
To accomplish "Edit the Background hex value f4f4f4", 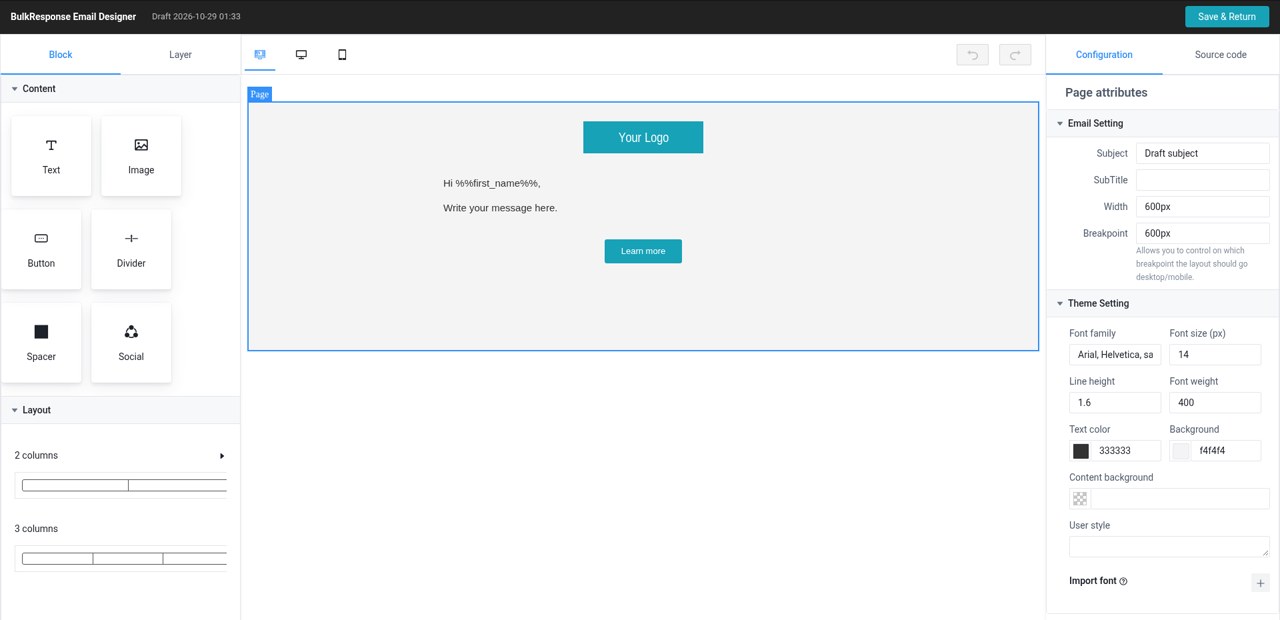I will [x=1226, y=451].
